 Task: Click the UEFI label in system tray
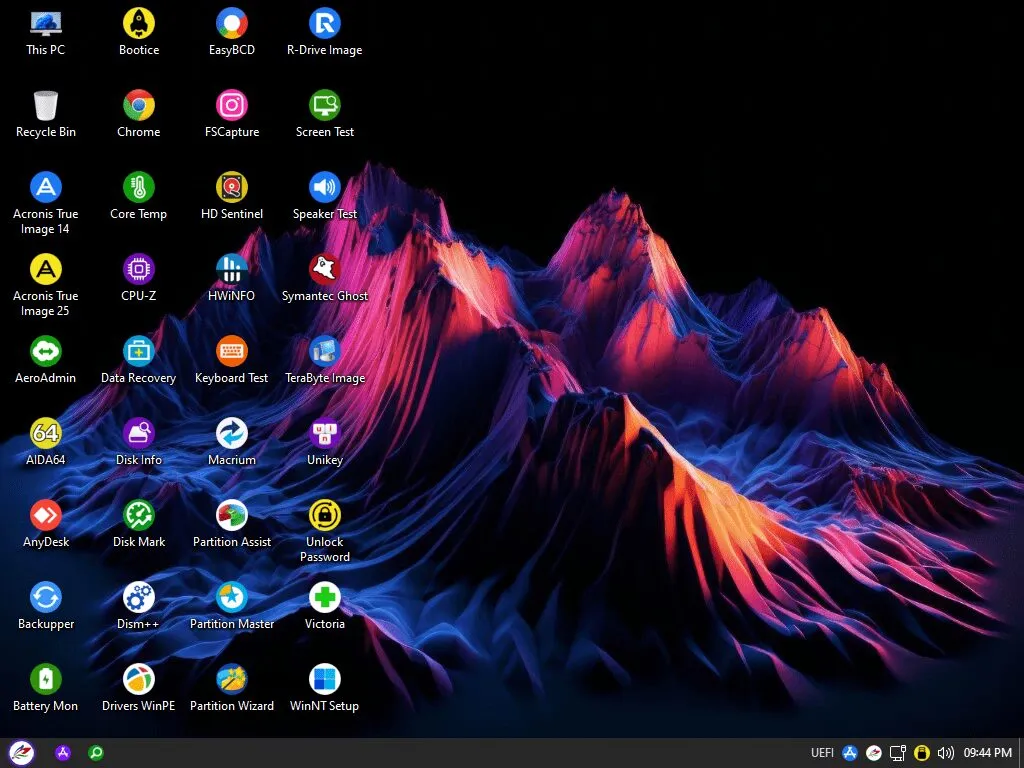(x=822, y=753)
